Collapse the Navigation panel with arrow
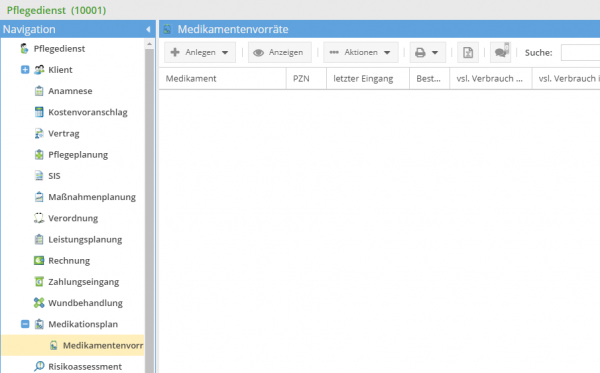 coord(148,29)
